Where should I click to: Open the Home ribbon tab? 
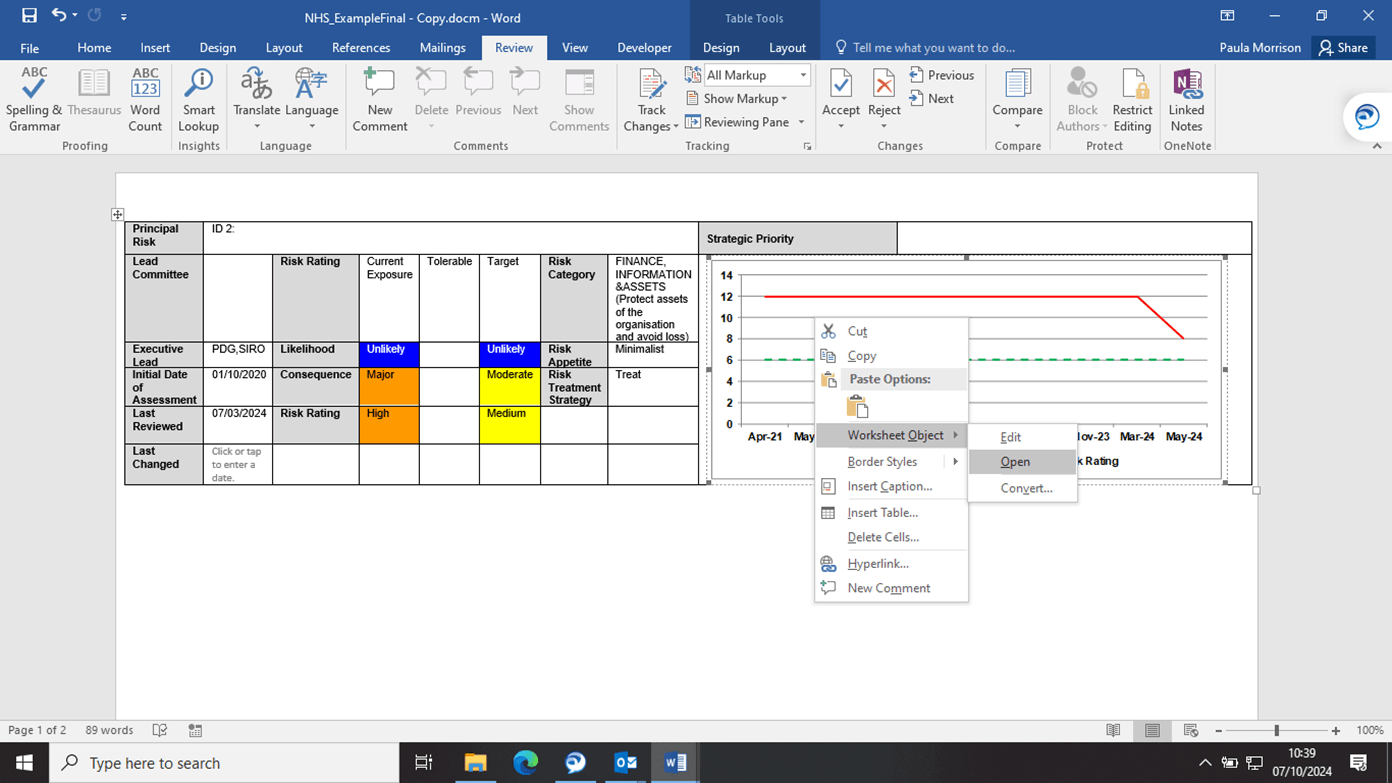94,47
